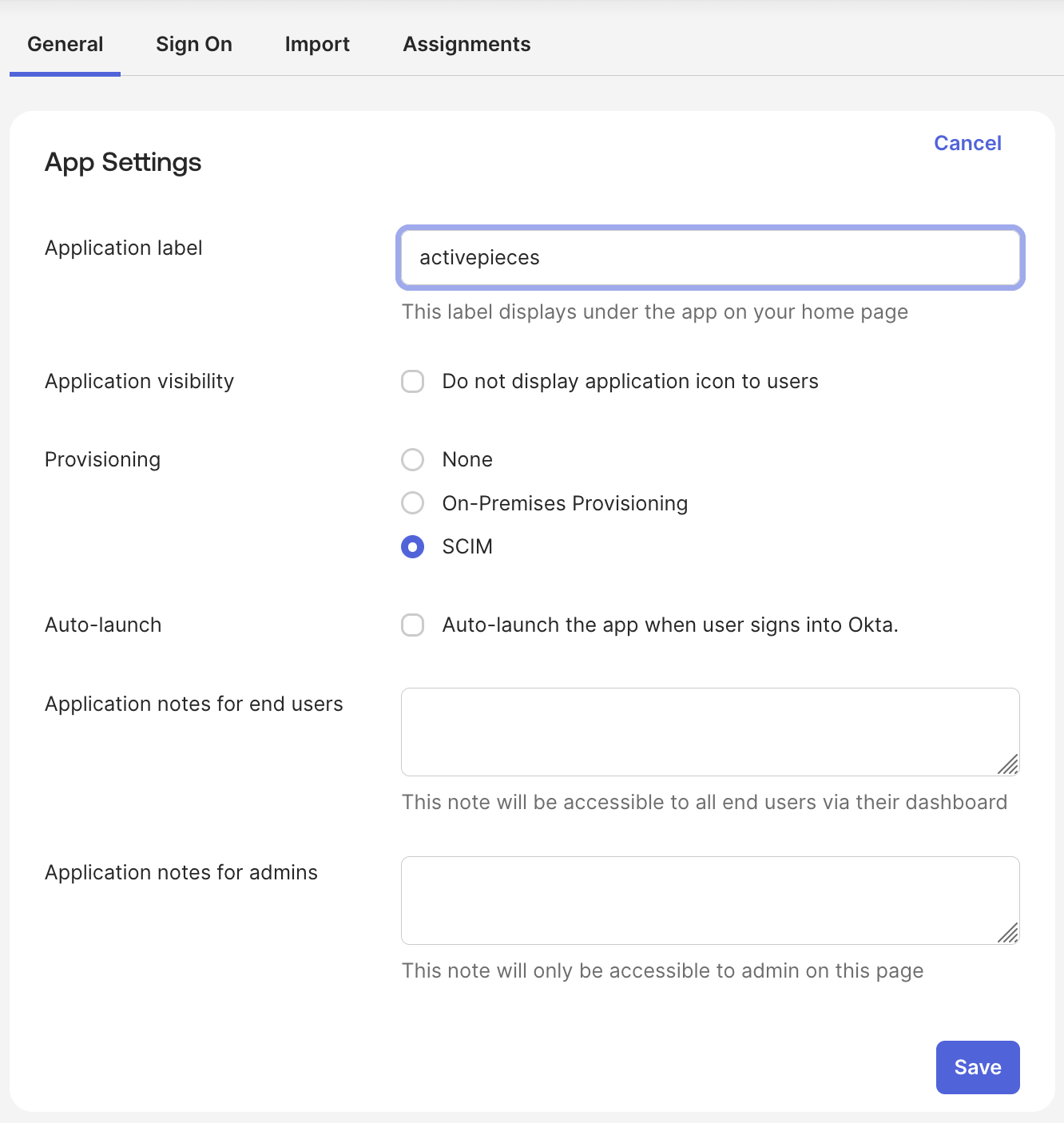Switch to the Assignments tab
Image resolution: width=1064 pixels, height=1123 pixels.
click(466, 44)
